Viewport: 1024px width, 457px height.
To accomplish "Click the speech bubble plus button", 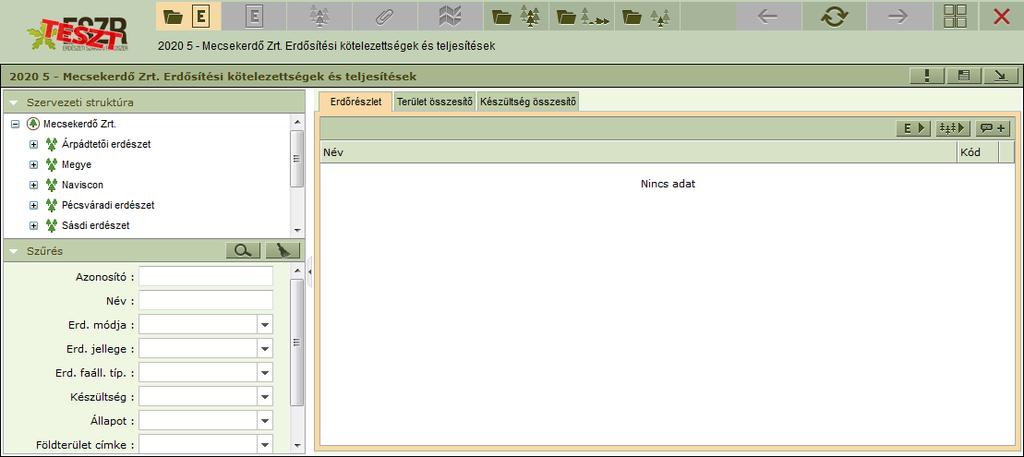I will point(993,128).
